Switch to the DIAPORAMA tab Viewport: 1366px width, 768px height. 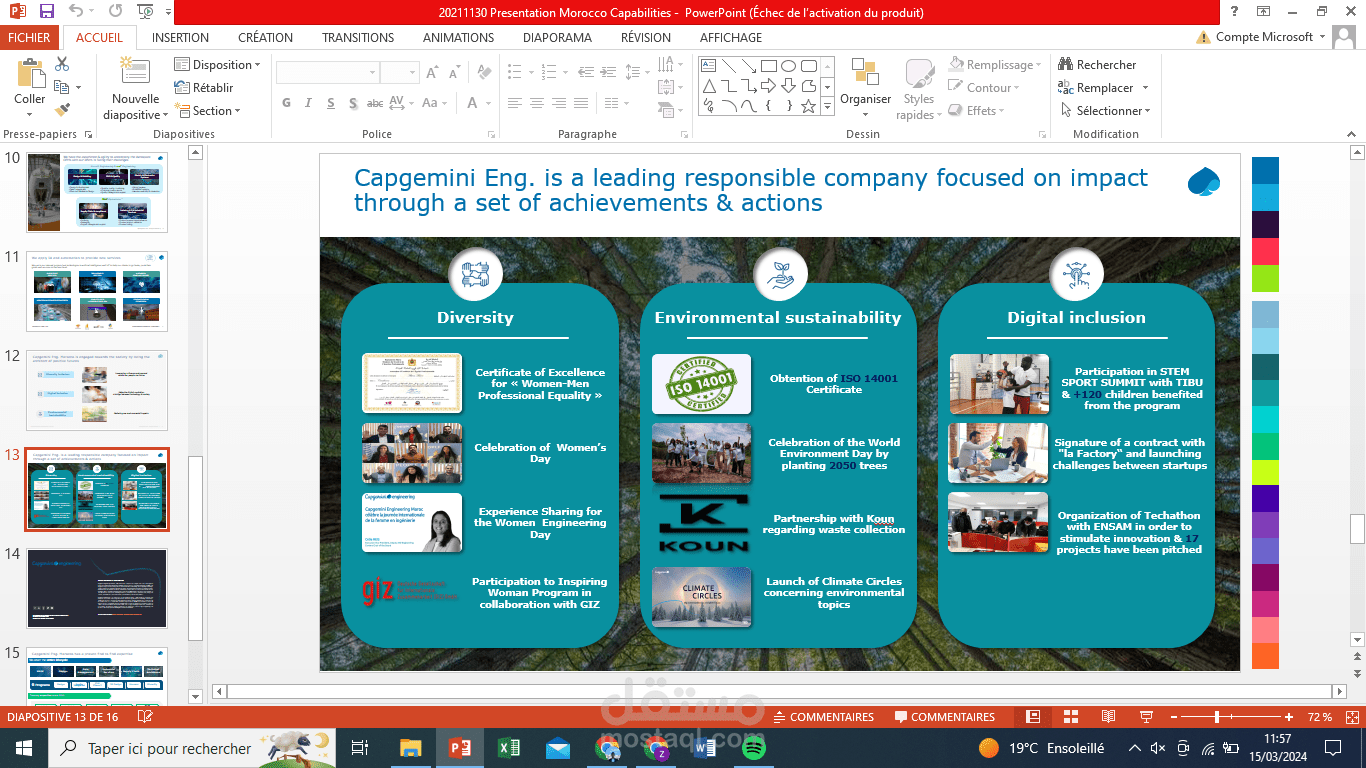coord(557,38)
